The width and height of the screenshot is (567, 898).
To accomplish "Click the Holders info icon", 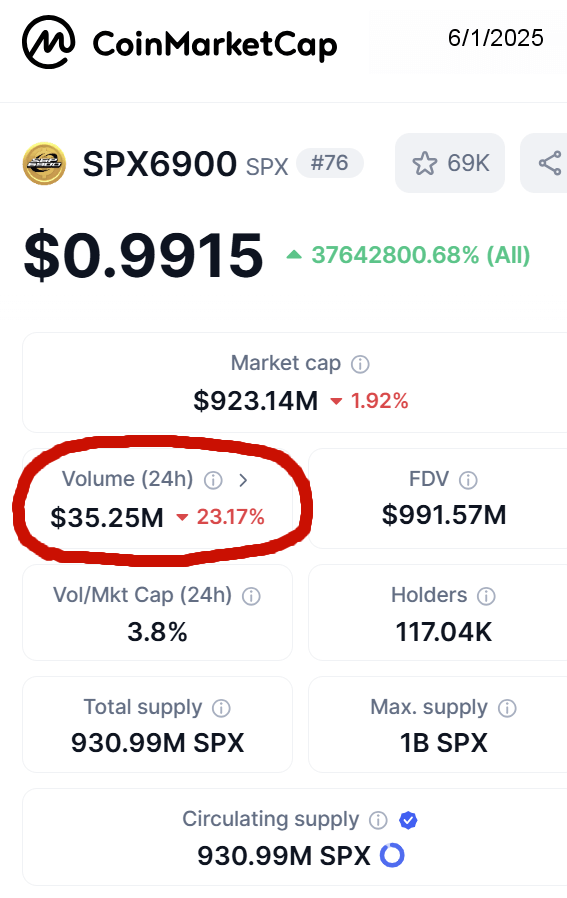I will tap(486, 596).
